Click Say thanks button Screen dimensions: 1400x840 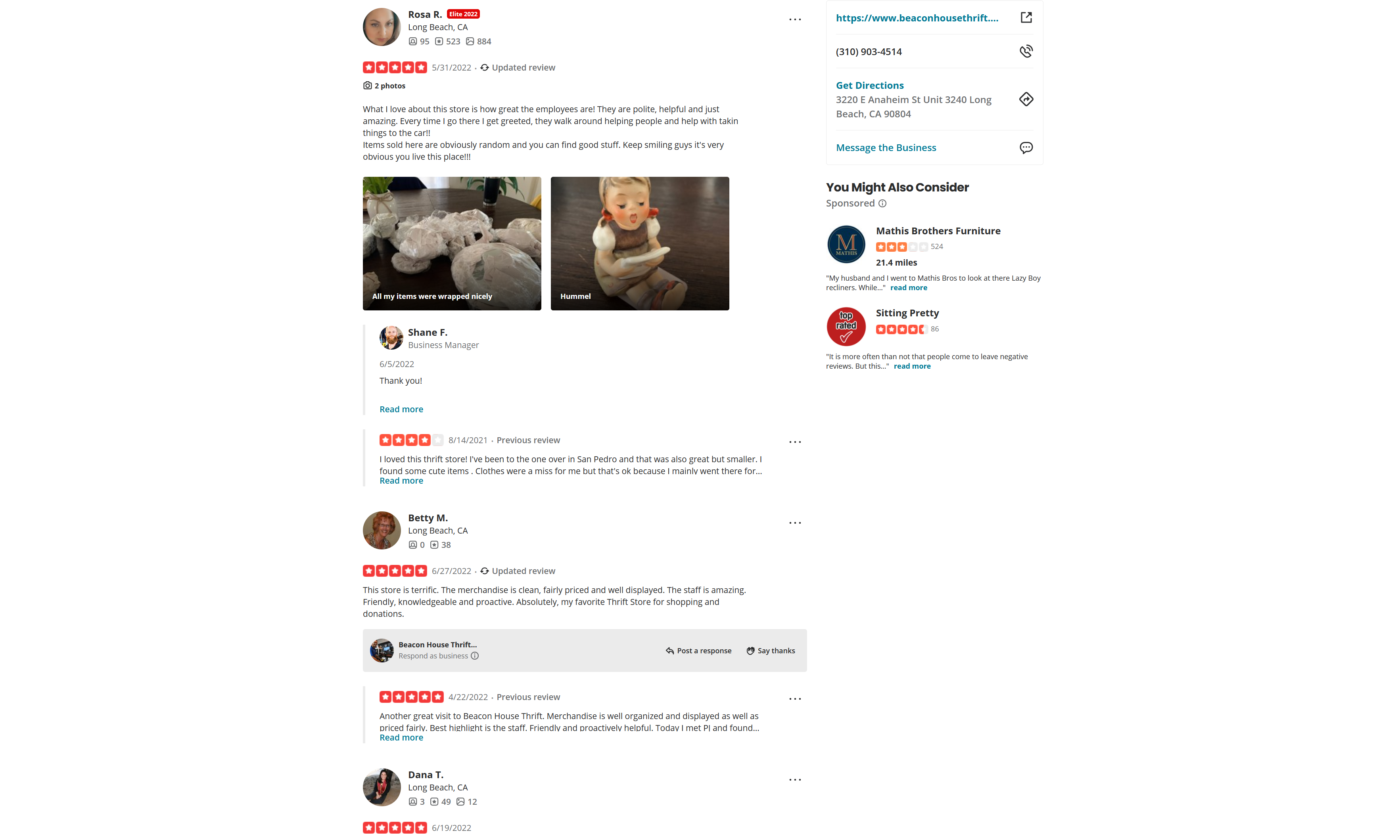[770, 651]
